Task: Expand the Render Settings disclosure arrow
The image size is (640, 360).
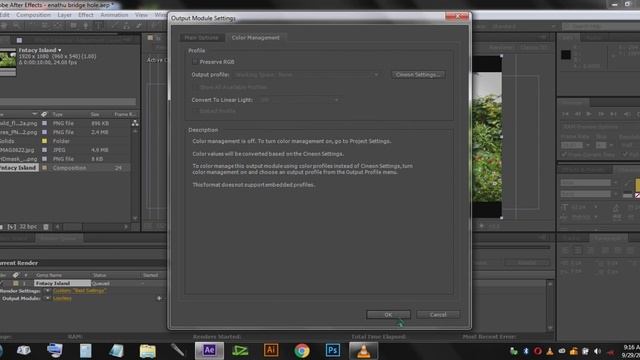Action: [47, 291]
